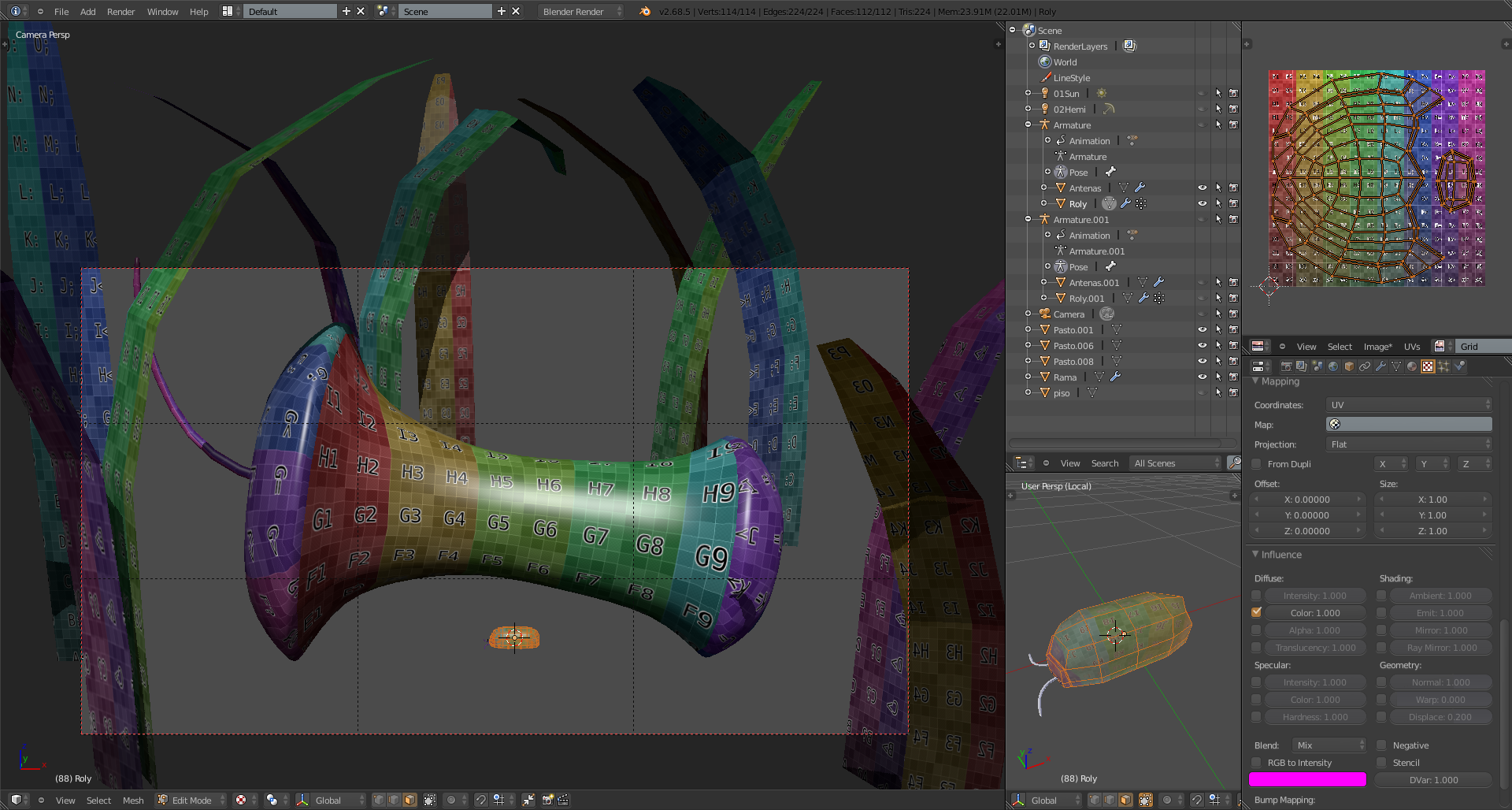
Task: Toggle limit selection to visible in main viewport
Action: coord(429,800)
